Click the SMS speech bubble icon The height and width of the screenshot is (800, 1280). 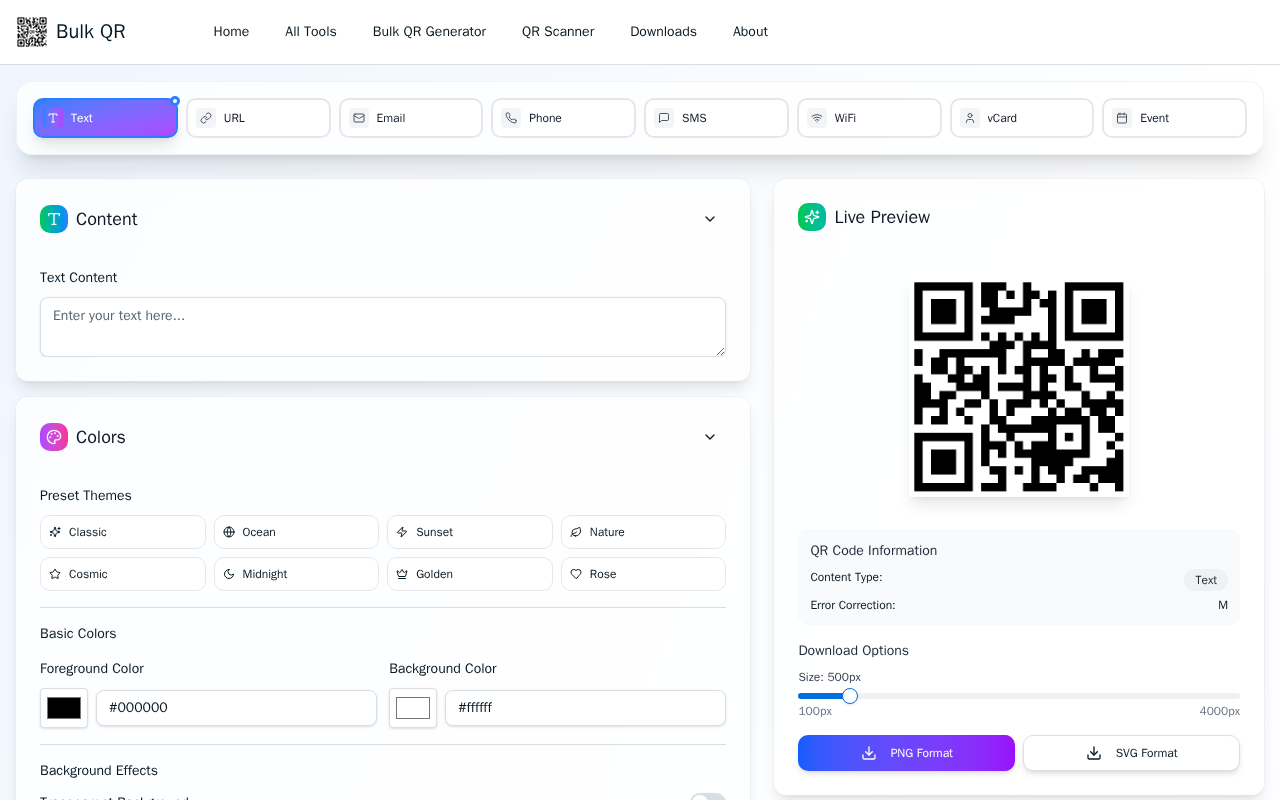coord(664,118)
